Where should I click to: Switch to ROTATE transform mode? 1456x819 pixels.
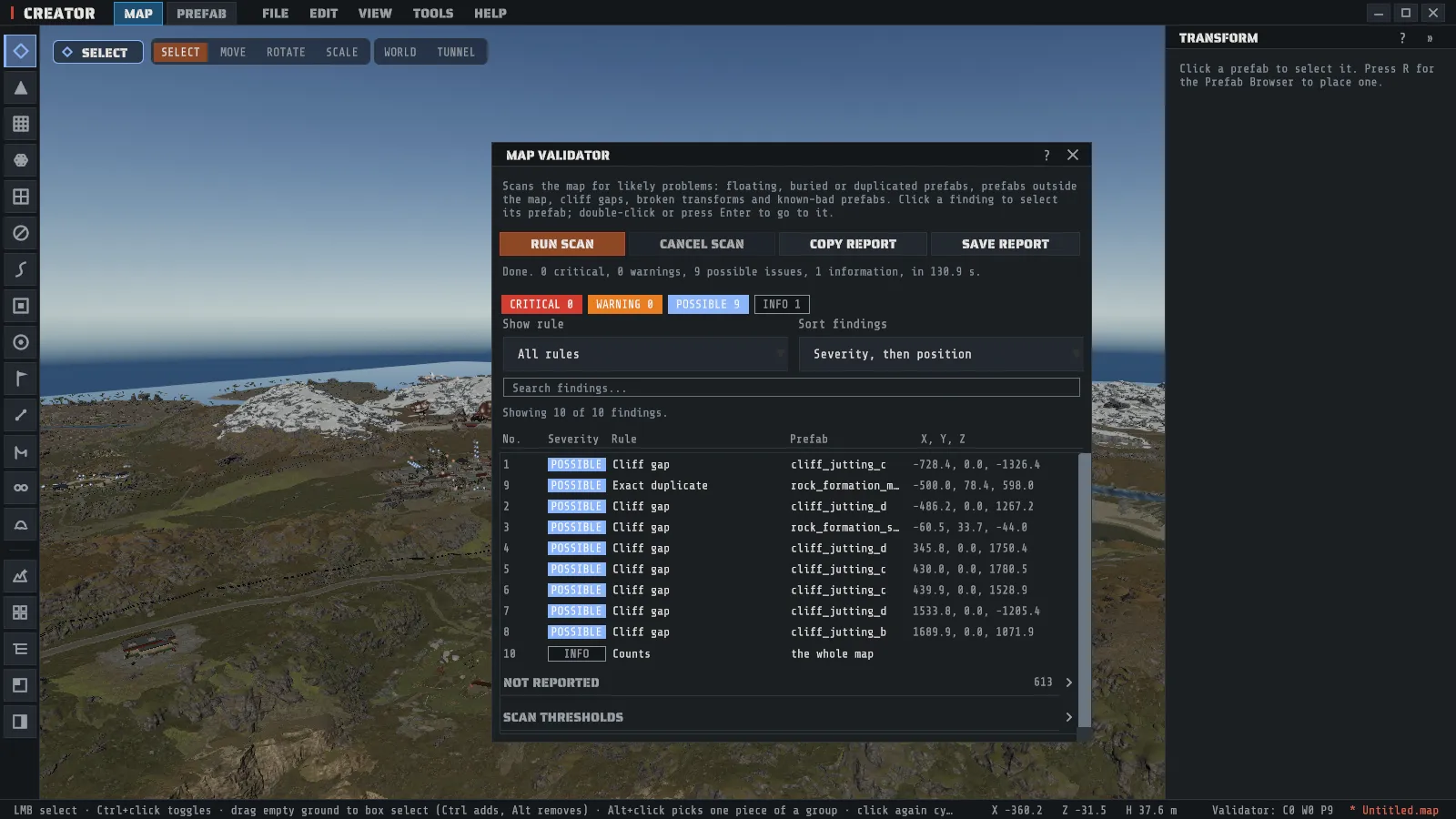click(286, 52)
